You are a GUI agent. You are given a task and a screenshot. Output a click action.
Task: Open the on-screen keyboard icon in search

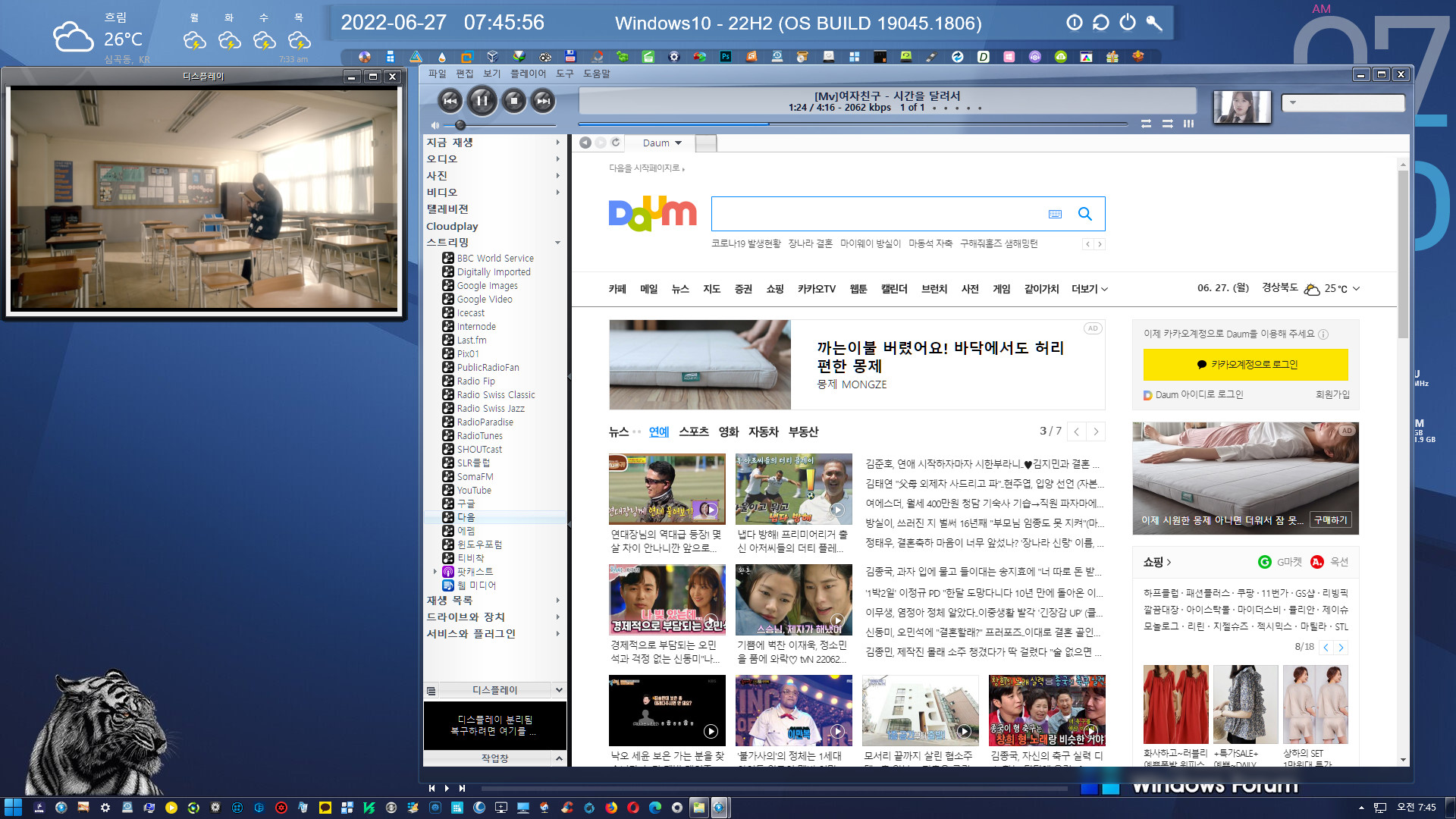1055,214
